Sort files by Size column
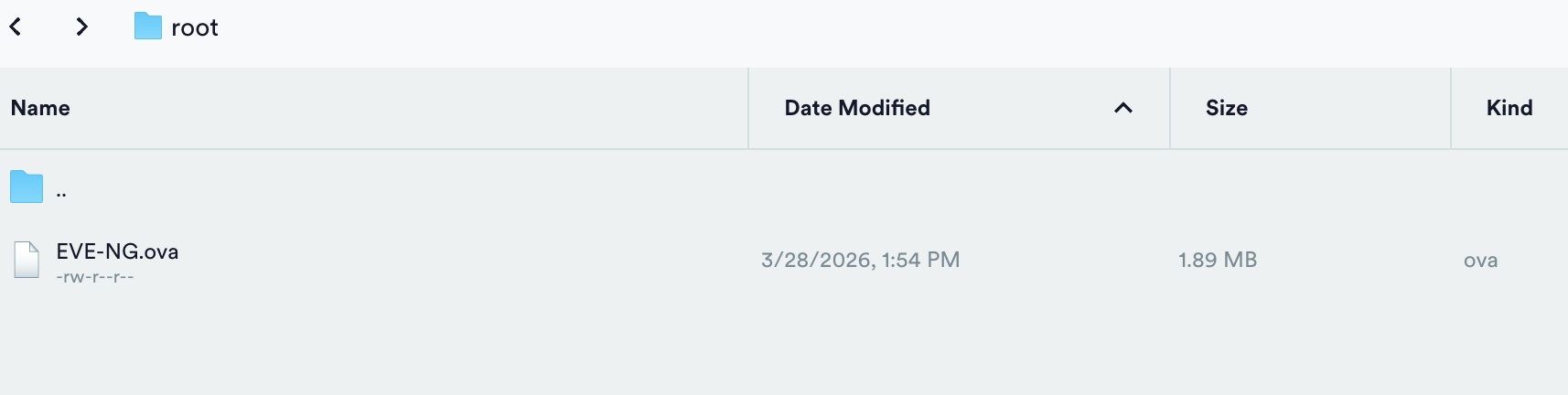 coord(1226,108)
